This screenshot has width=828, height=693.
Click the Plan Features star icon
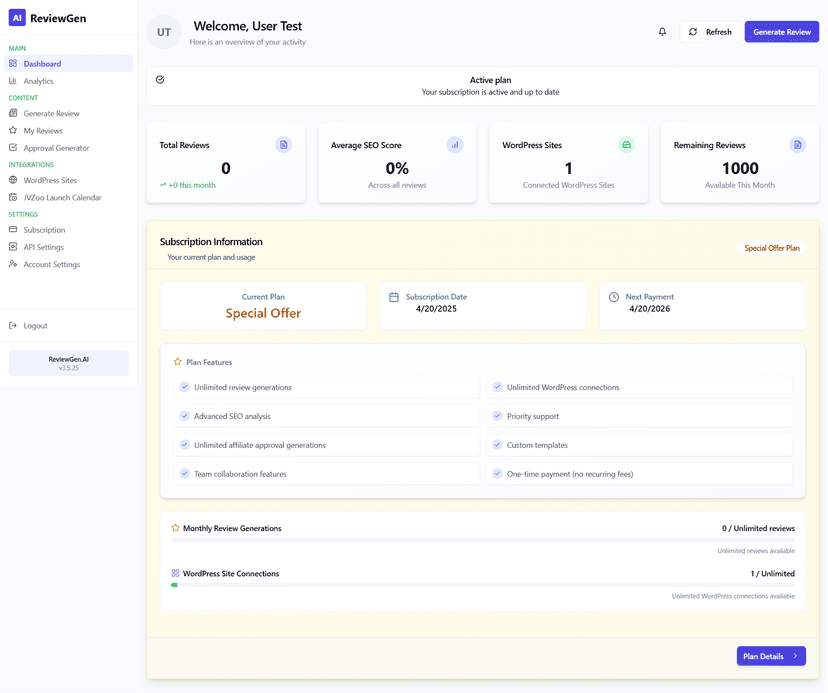pyautogui.click(x=178, y=362)
